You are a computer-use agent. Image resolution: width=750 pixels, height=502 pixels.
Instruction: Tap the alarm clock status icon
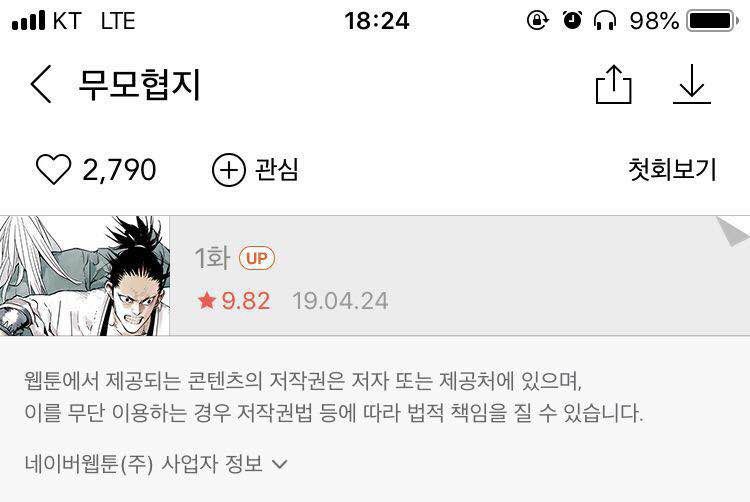[x=572, y=20]
